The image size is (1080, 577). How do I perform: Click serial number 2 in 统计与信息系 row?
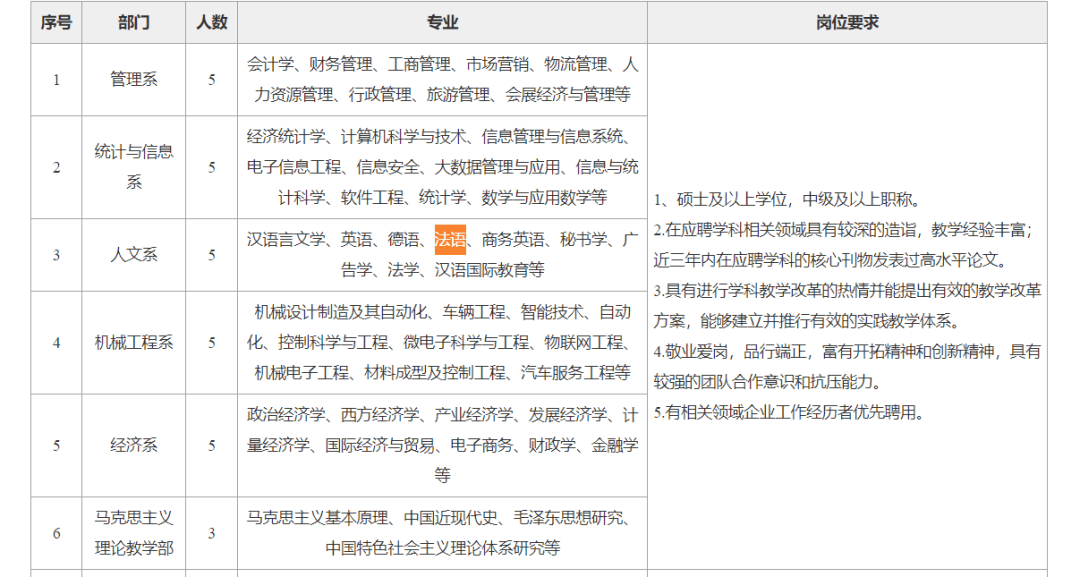click(56, 167)
